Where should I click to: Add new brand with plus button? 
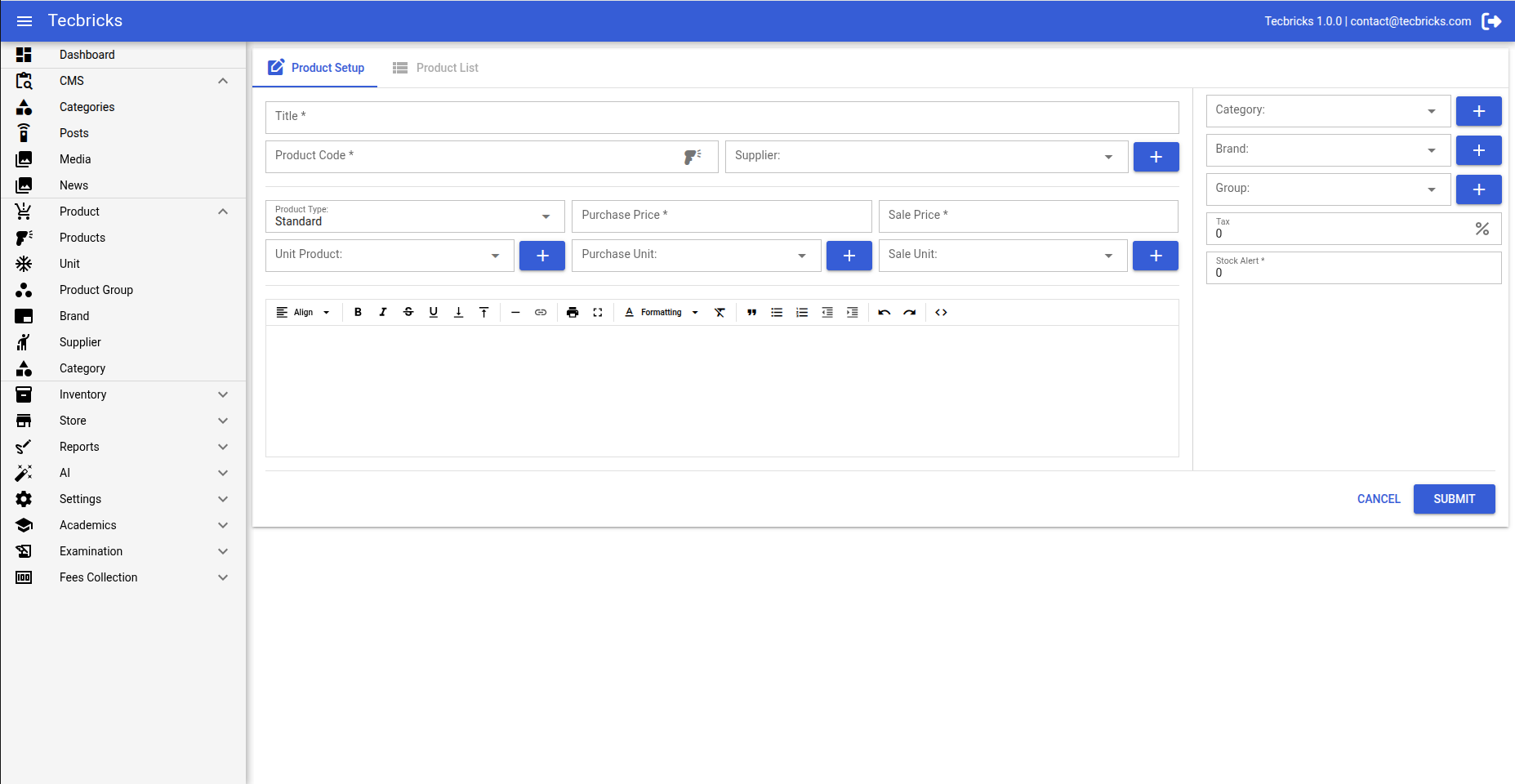tap(1478, 150)
